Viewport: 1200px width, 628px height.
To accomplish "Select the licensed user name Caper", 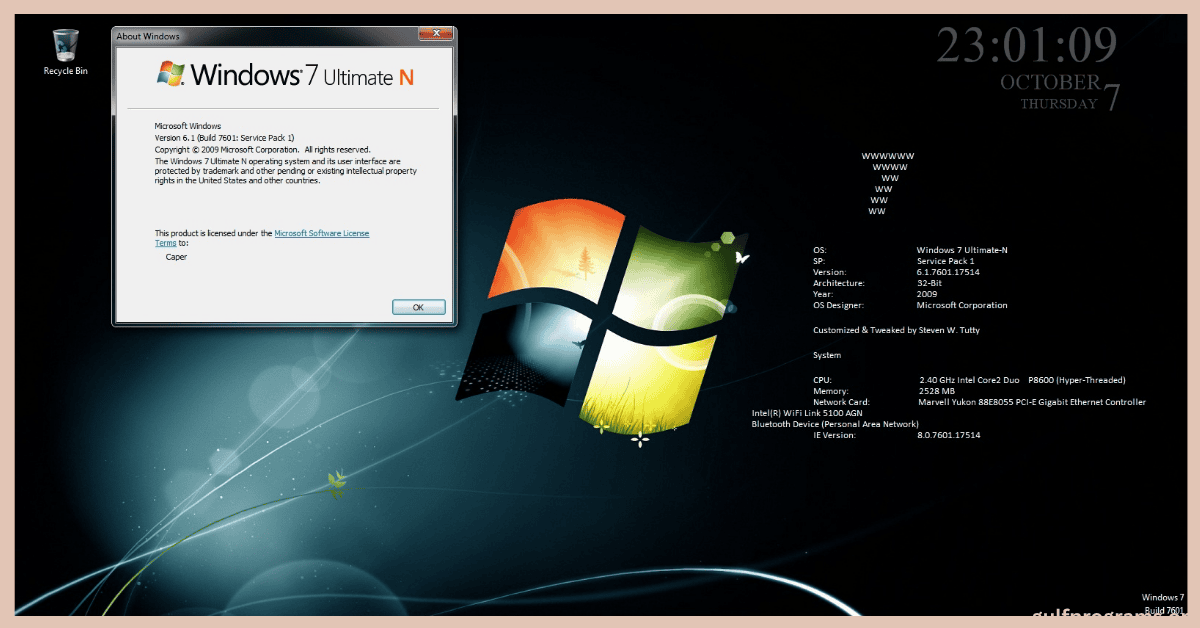I will (176, 257).
